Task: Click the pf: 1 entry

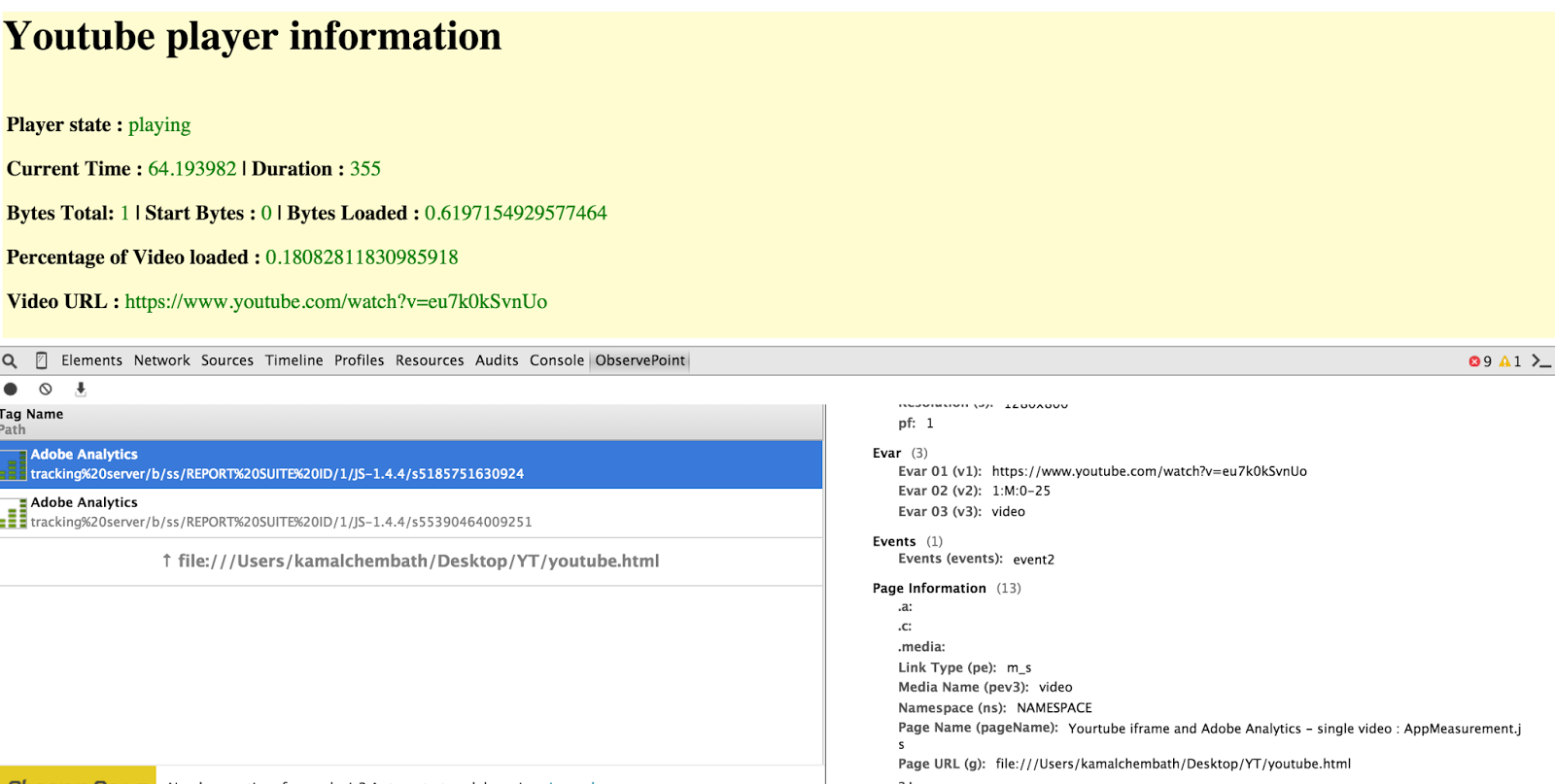Action: (x=916, y=424)
